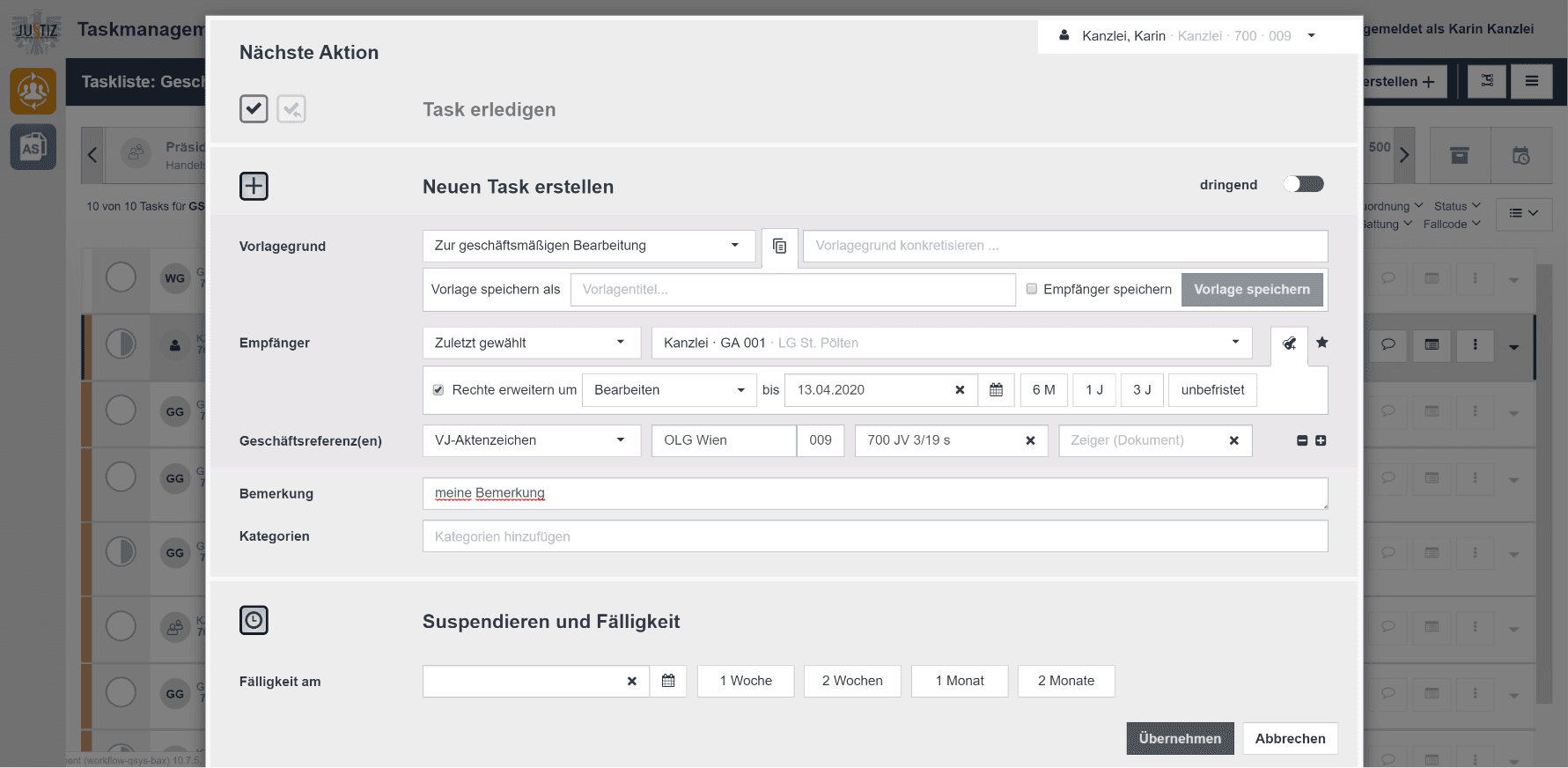Toggle the dringend switch

tap(1303, 184)
